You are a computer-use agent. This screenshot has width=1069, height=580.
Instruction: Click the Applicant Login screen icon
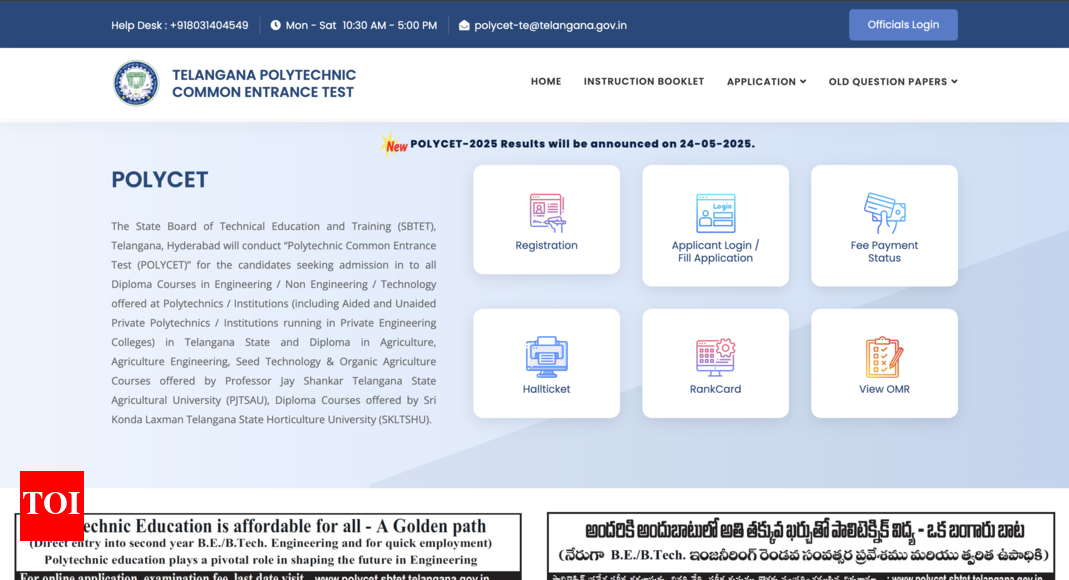715,213
